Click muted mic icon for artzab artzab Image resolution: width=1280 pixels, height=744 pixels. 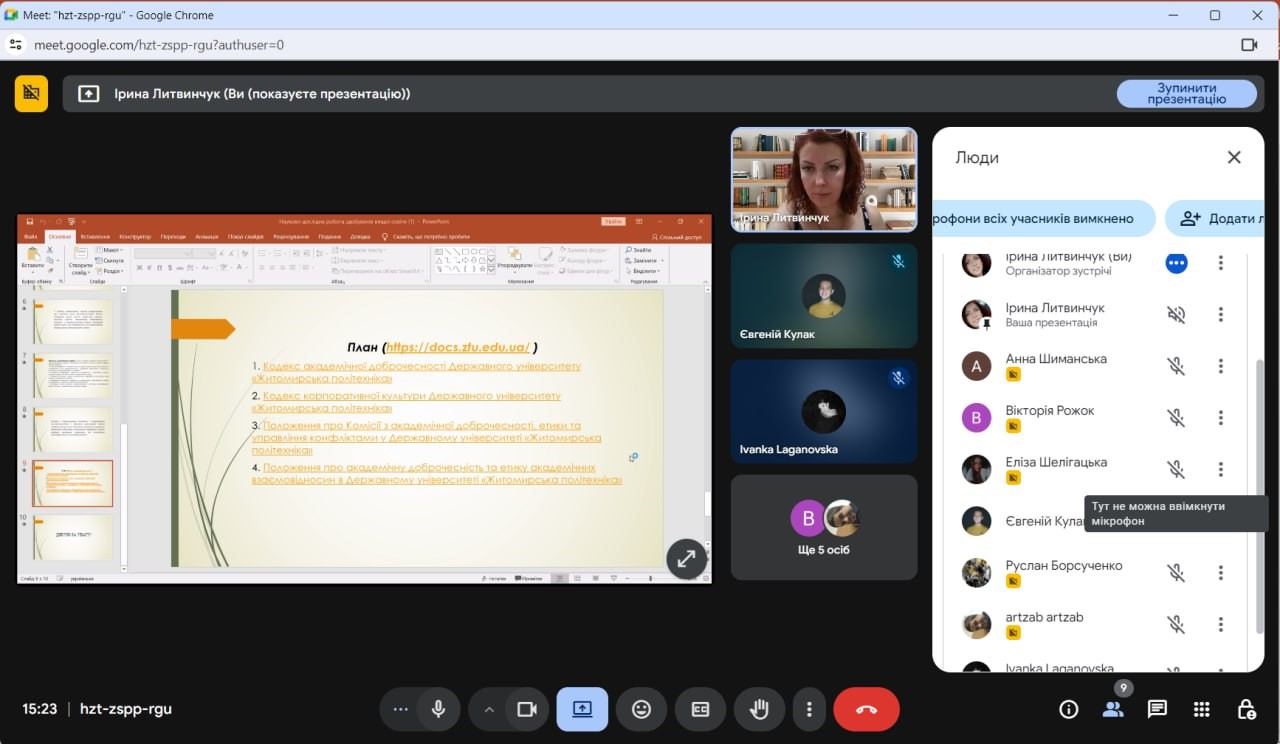point(1176,624)
